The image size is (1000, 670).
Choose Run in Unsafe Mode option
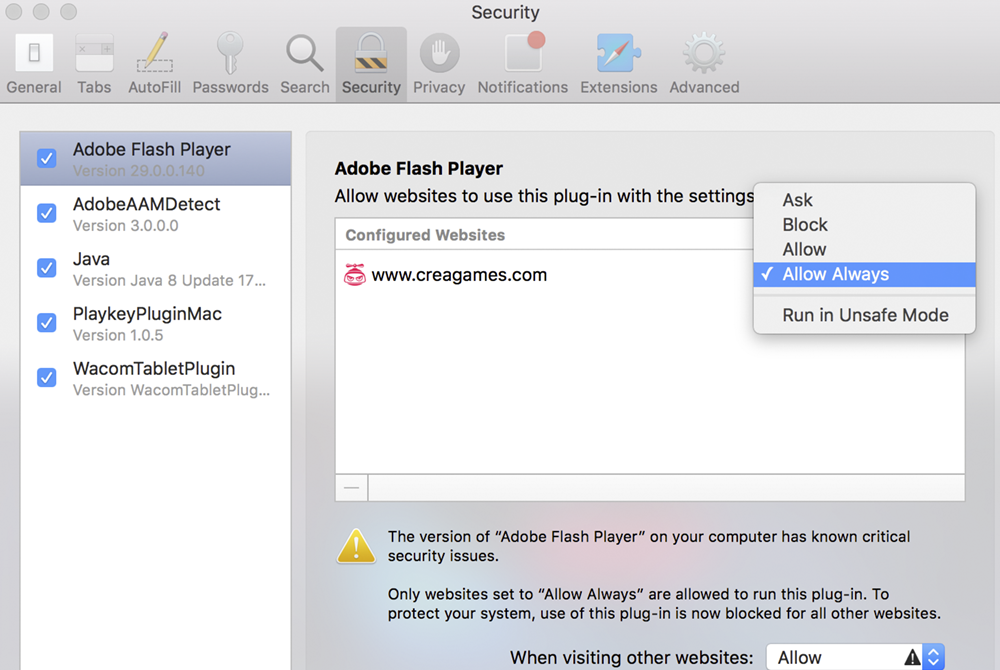click(865, 315)
